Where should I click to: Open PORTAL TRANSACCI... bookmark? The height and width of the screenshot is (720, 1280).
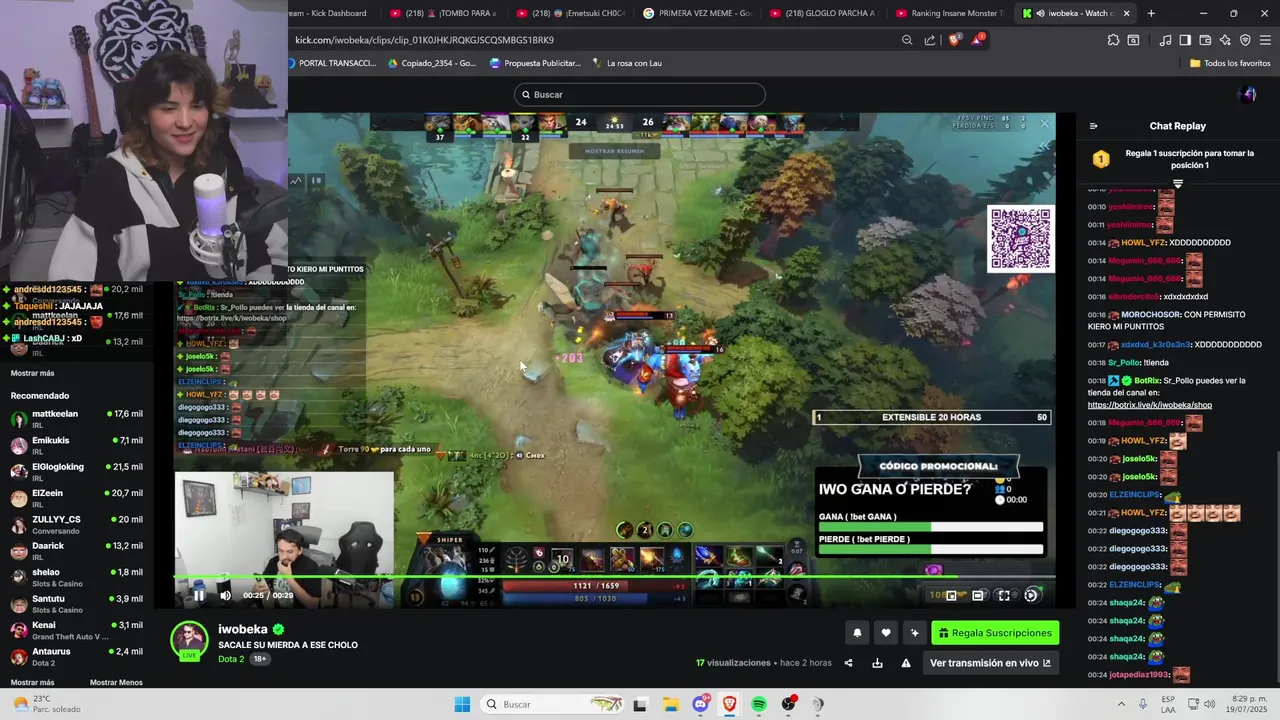tap(331, 63)
